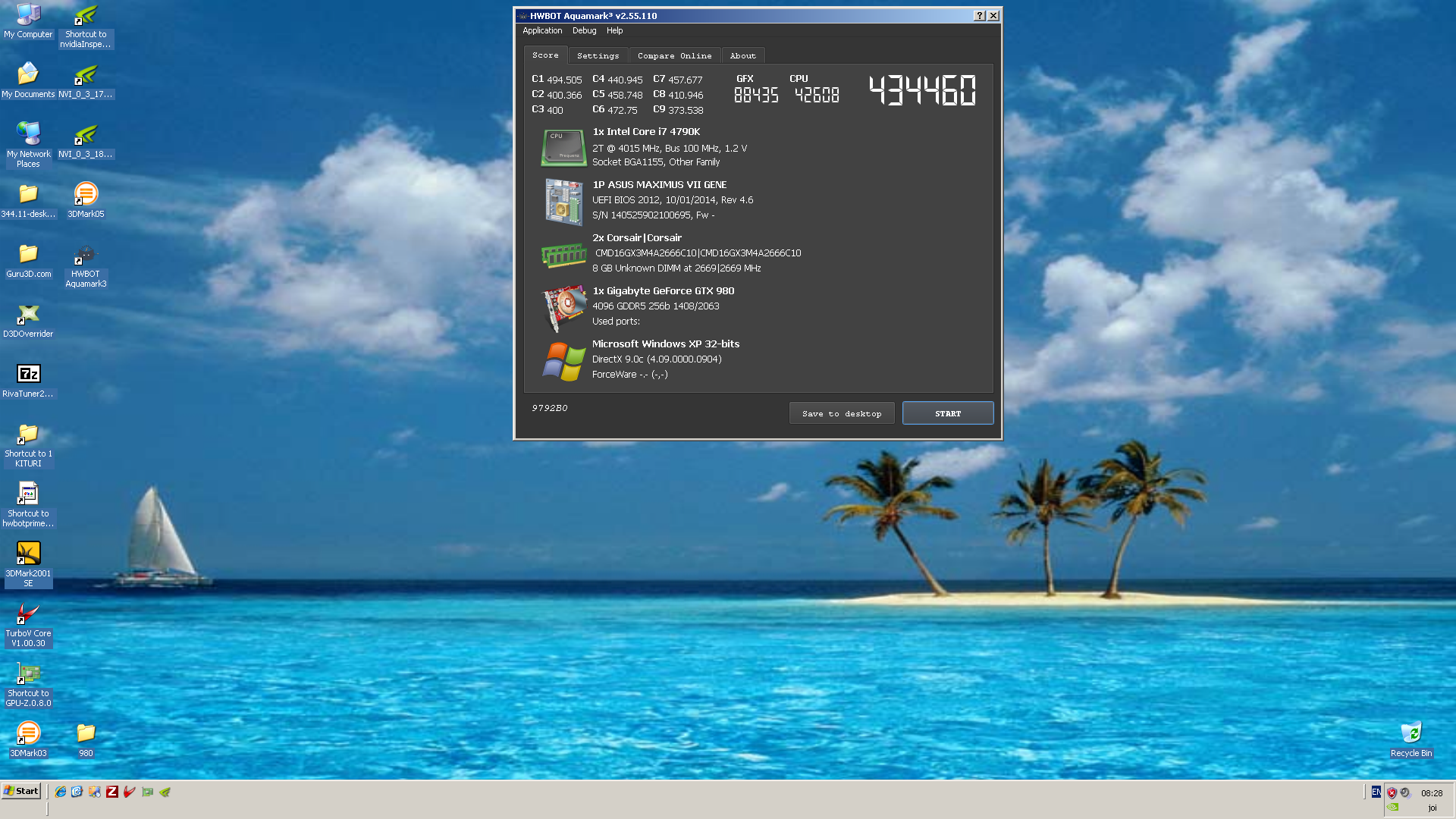Click the motherboard icon beside ASUS MAXIMUS VII GENE

point(563,201)
